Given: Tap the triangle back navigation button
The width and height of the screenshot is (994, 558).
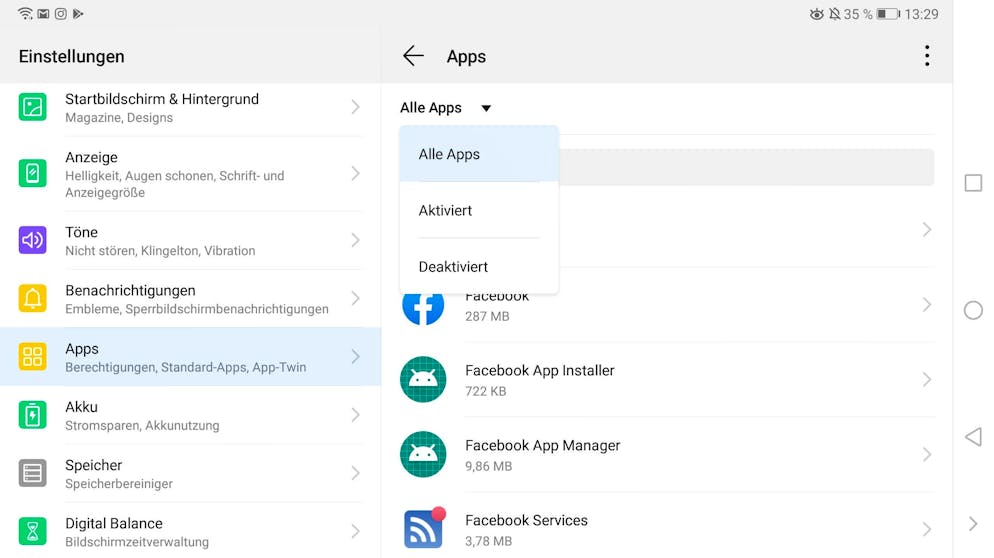Looking at the screenshot, I should point(973,437).
